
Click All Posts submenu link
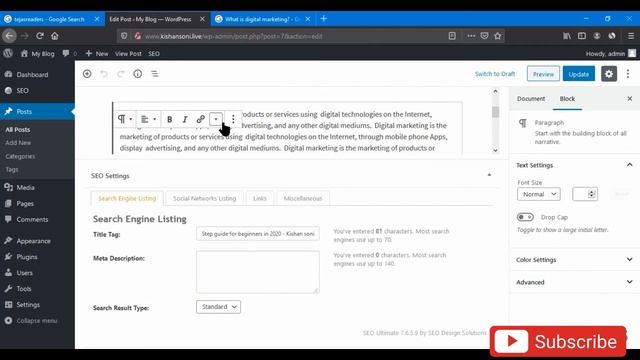pyautogui.click(x=18, y=129)
